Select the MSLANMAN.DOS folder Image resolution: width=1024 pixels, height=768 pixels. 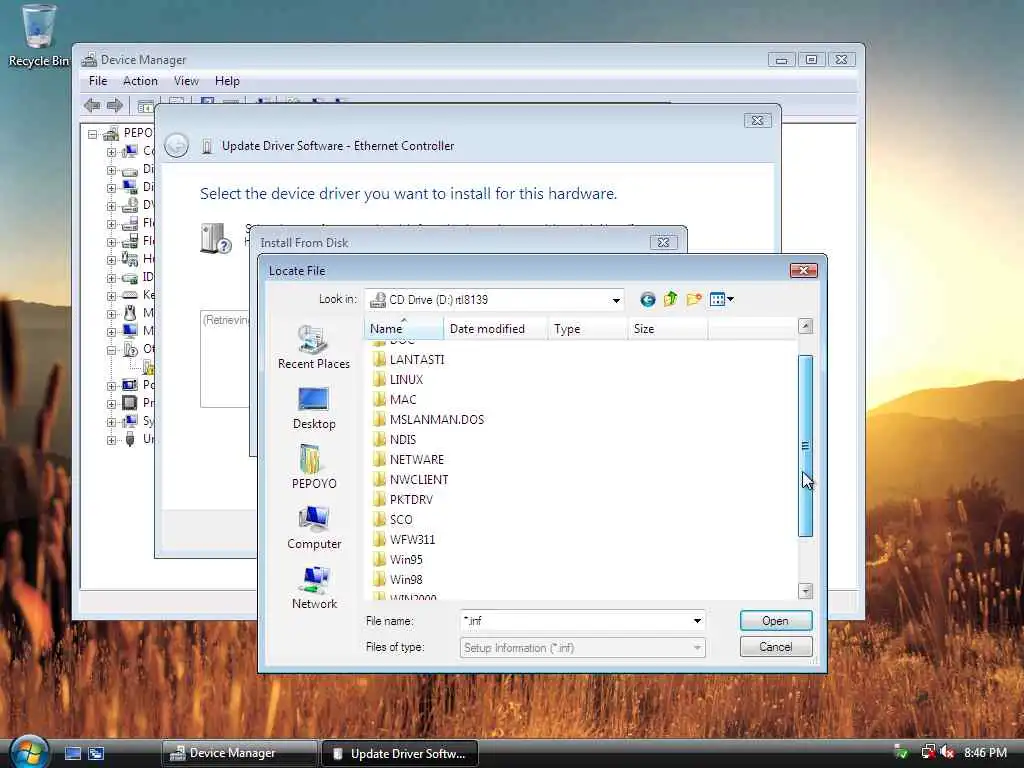pyautogui.click(x=428, y=420)
